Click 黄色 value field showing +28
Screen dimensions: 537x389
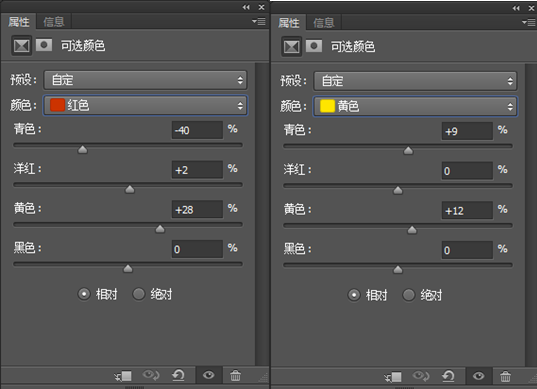pyautogui.click(x=197, y=210)
